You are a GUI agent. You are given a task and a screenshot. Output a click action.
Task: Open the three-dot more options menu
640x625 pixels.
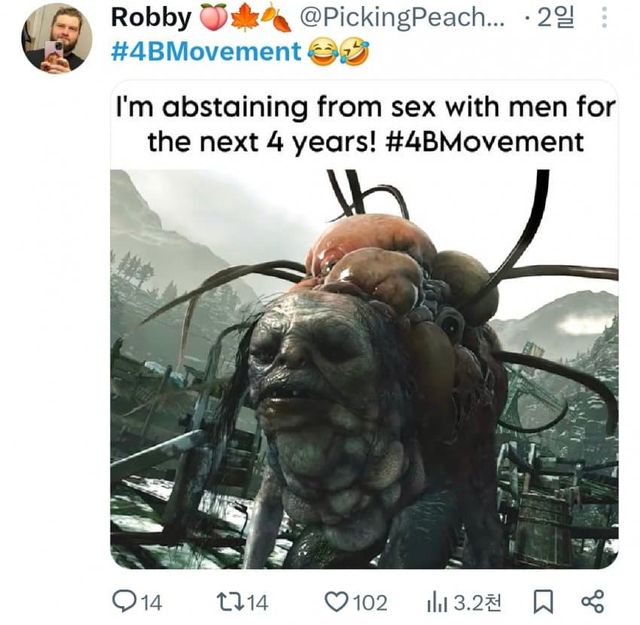[x=603, y=19]
